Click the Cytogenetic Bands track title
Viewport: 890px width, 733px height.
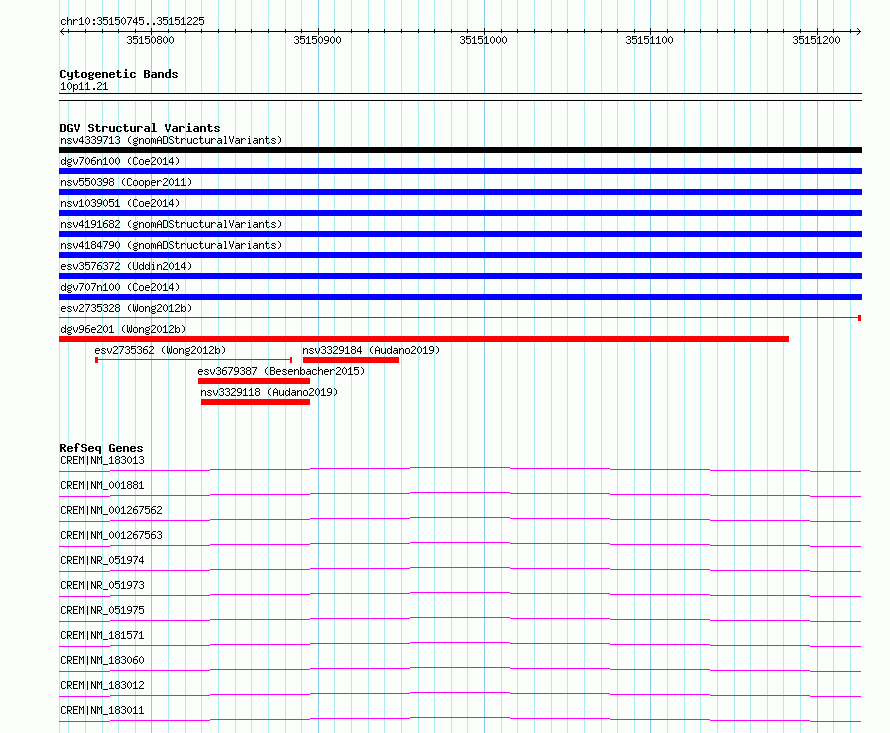pos(119,74)
